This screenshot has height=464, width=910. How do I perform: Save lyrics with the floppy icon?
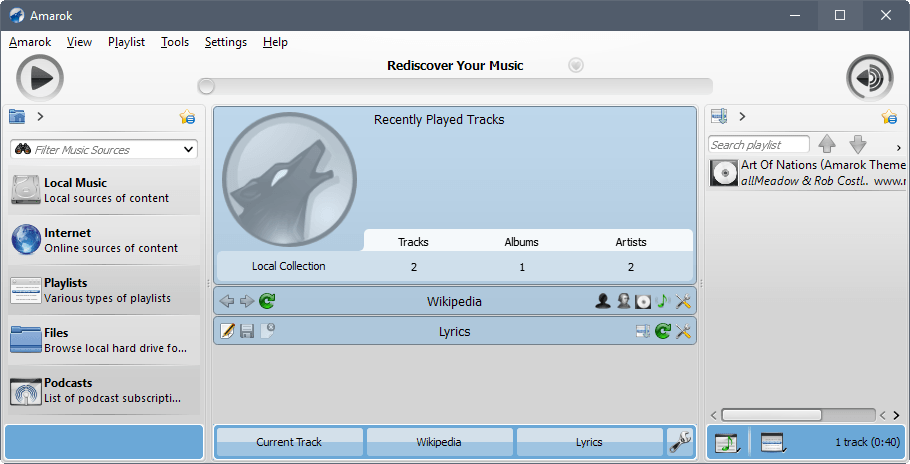[247, 331]
